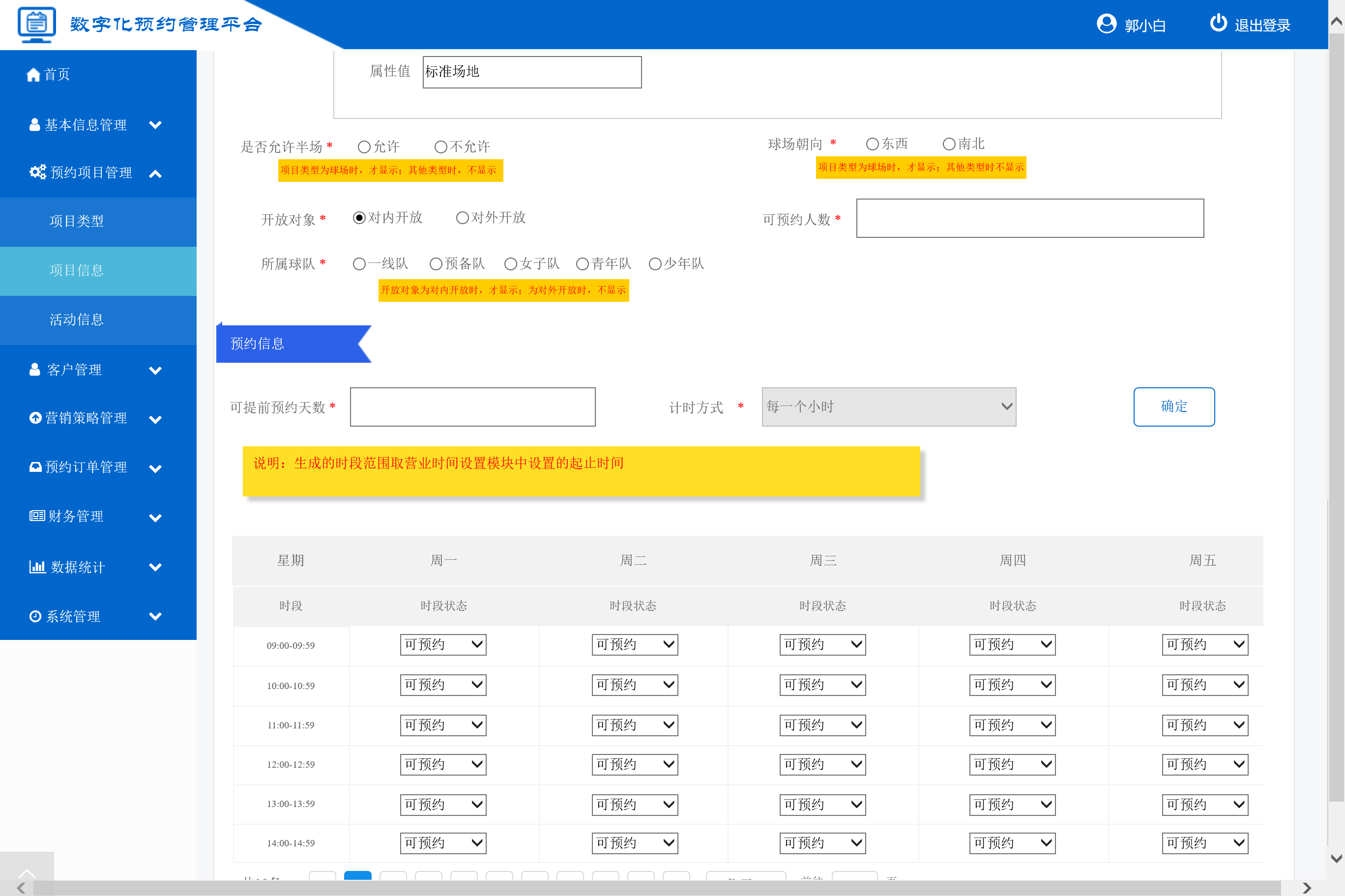Select 女子队 team option

click(x=511, y=264)
